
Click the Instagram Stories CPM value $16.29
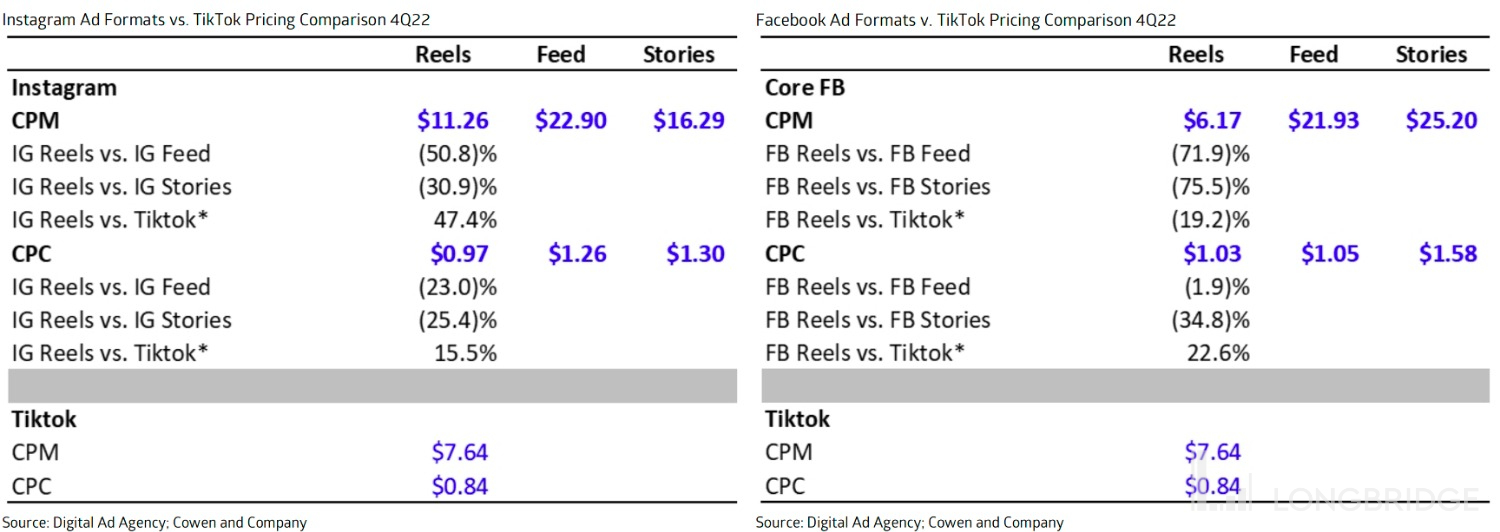point(688,121)
